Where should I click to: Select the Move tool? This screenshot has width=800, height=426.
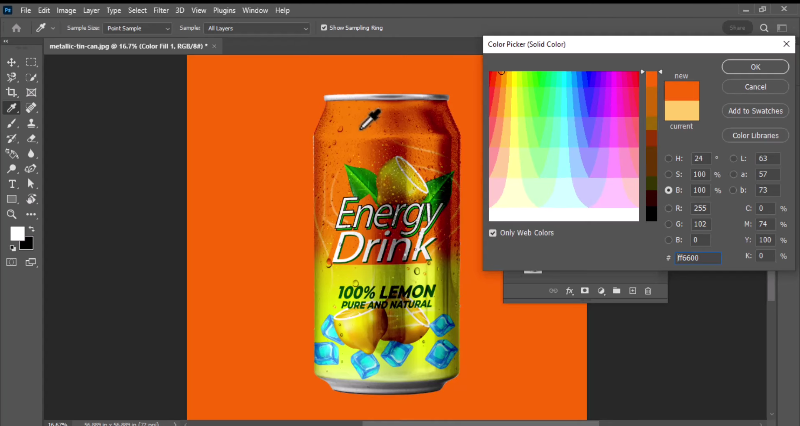[x=12, y=62]
